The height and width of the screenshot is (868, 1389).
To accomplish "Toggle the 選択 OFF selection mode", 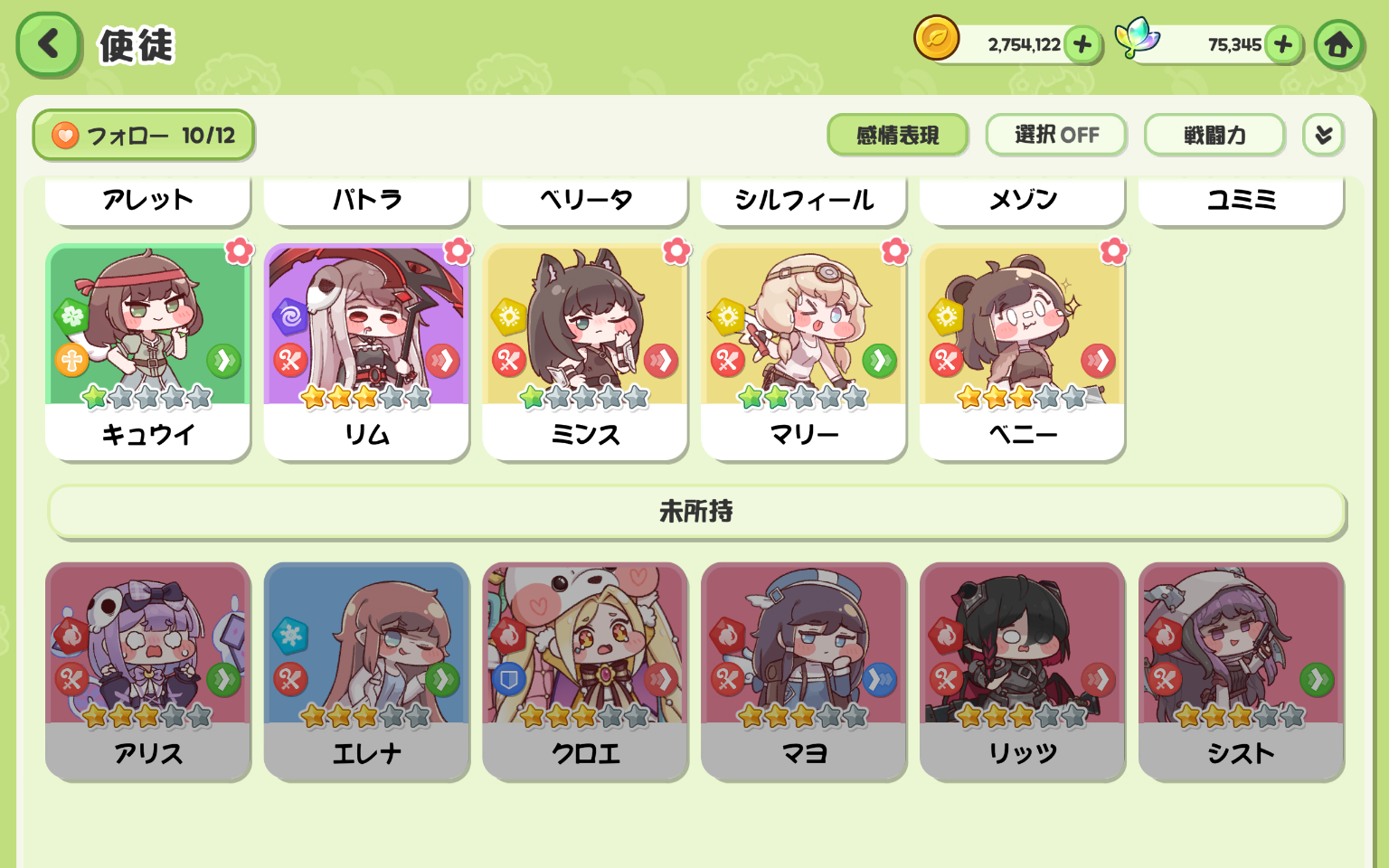I will click(x=1056, y=136).
